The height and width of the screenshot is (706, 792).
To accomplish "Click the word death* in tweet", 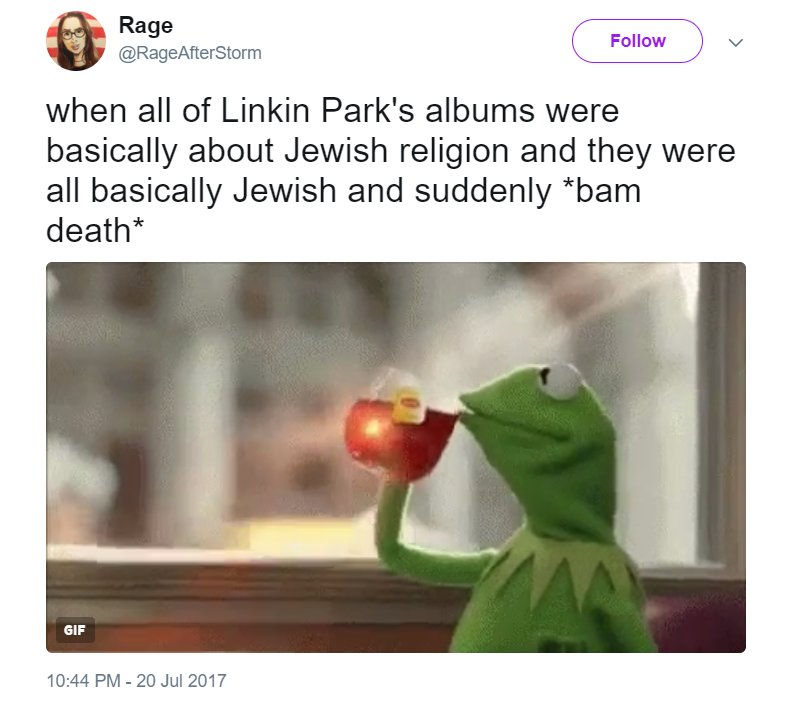I will point(95,230).
